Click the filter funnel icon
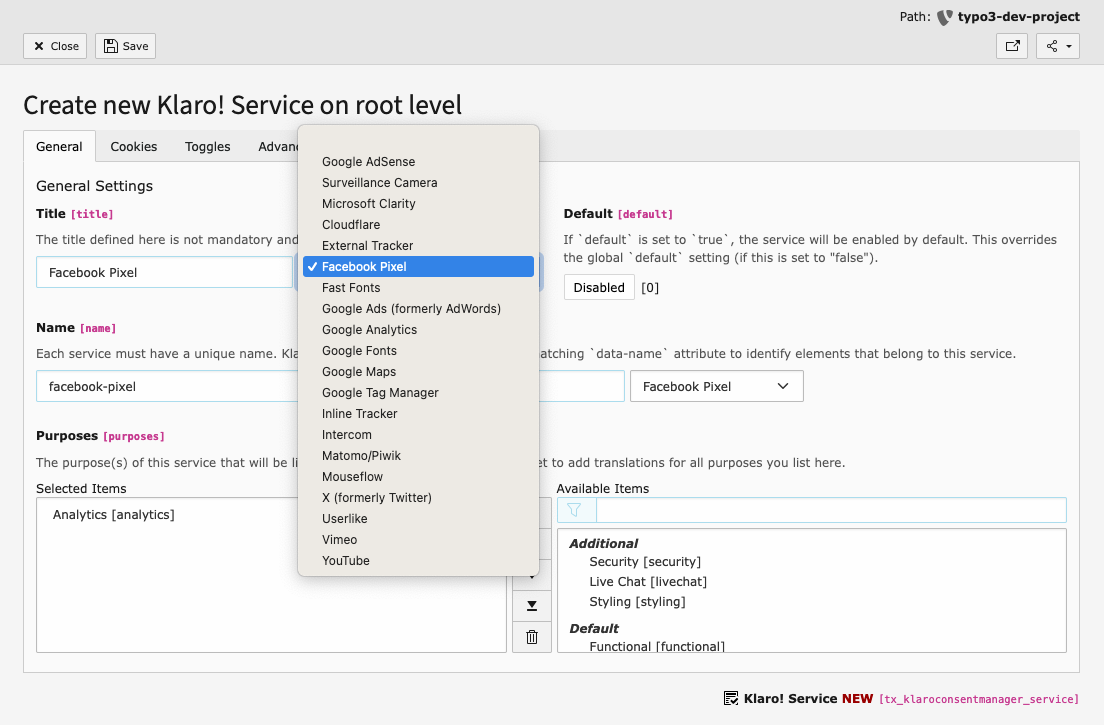This screenshot has width=1104, height=725. tap(575, 510)
